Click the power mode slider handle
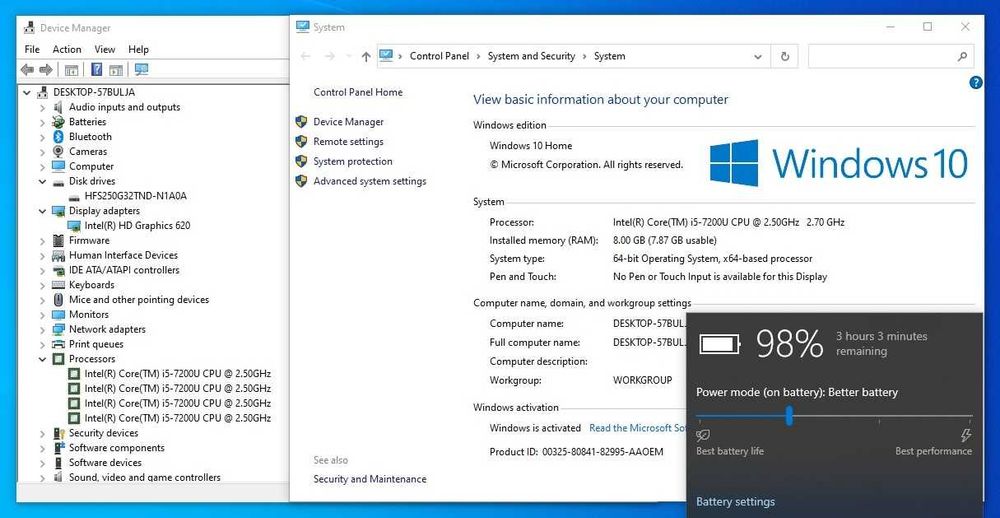Viewport: 1000px width, 518px height. tap(790, 416)
